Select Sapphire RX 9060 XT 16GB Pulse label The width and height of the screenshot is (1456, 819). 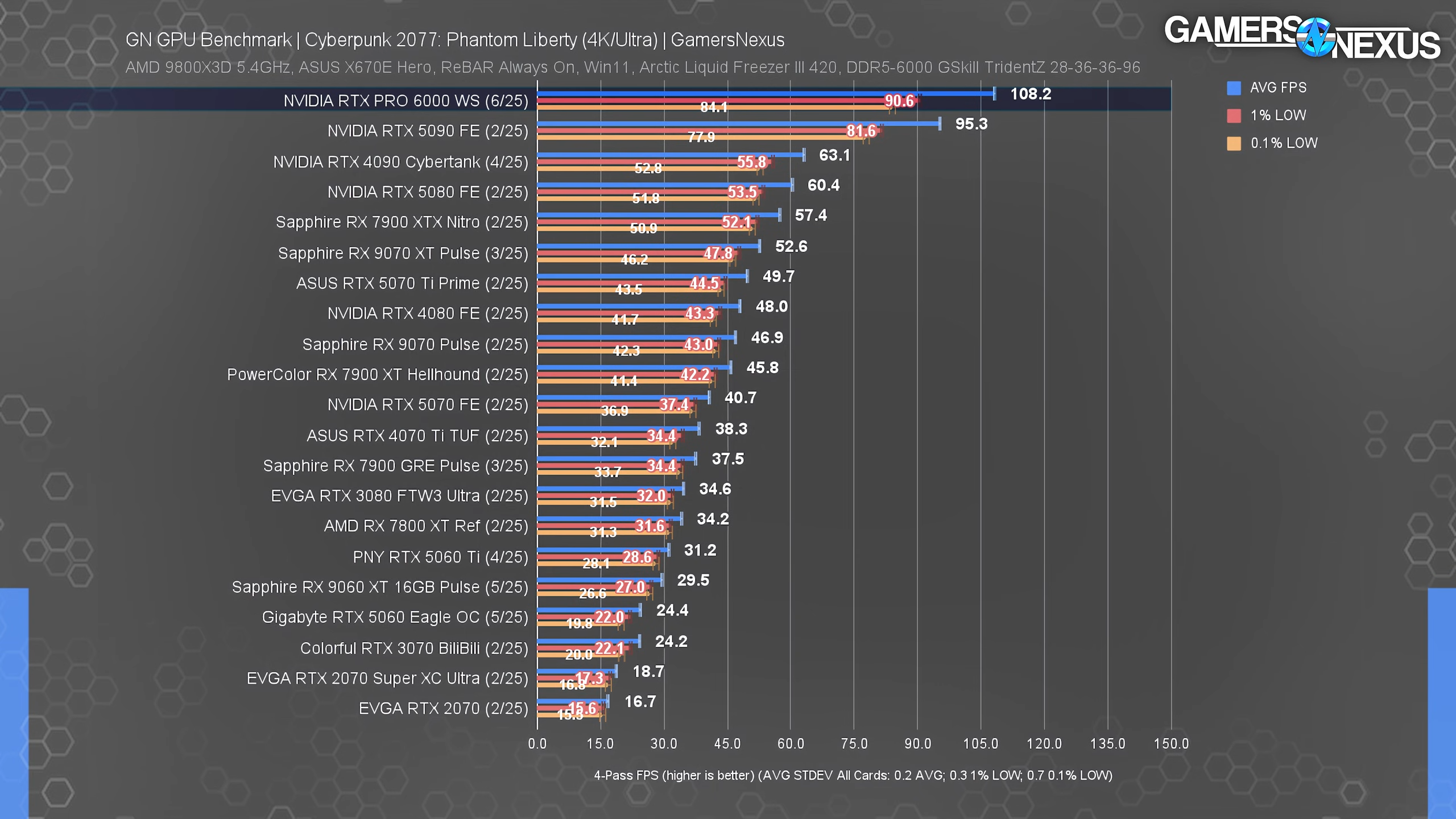[380, 588]
